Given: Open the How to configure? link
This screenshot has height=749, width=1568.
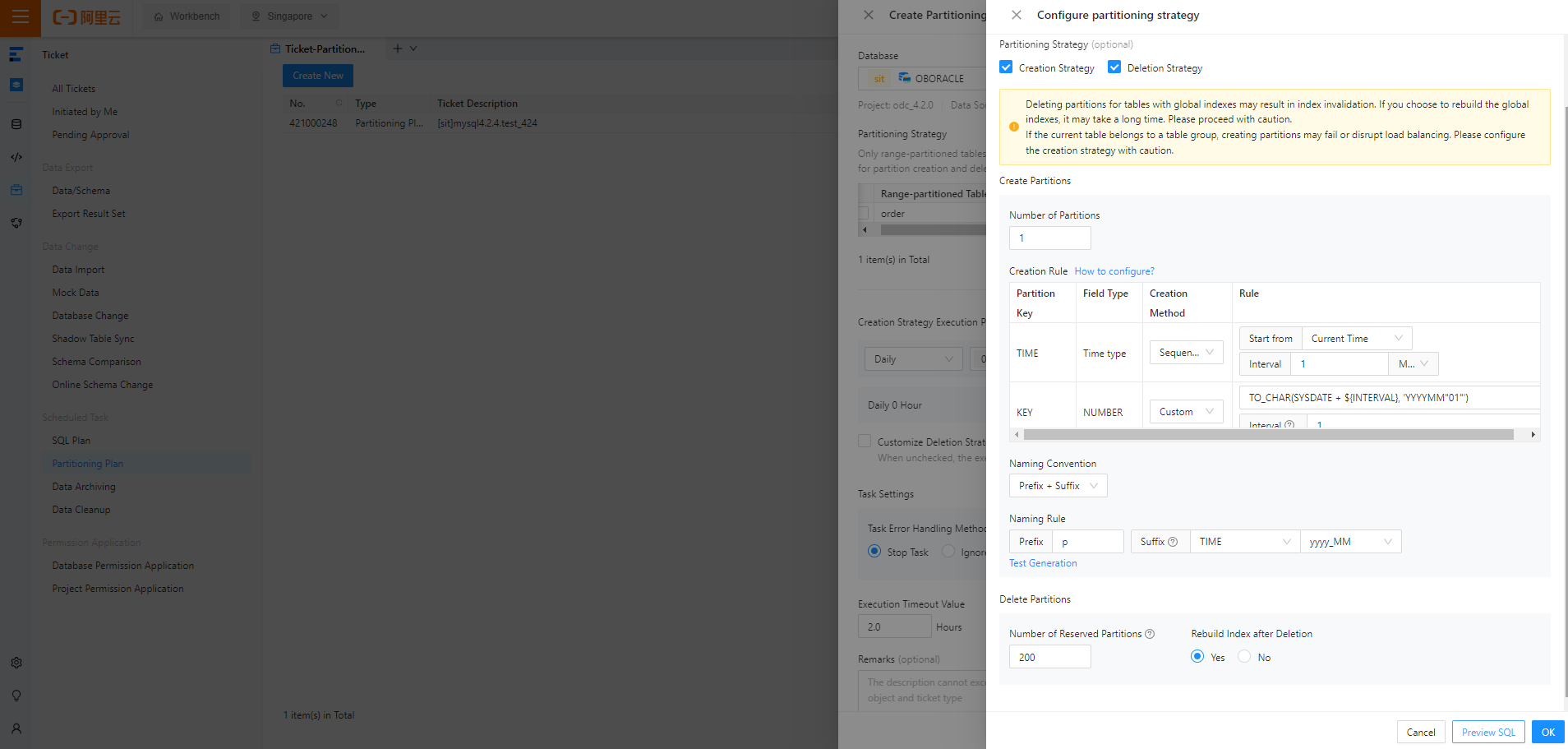Looking at the screenshot, I should coord(1114,271).
